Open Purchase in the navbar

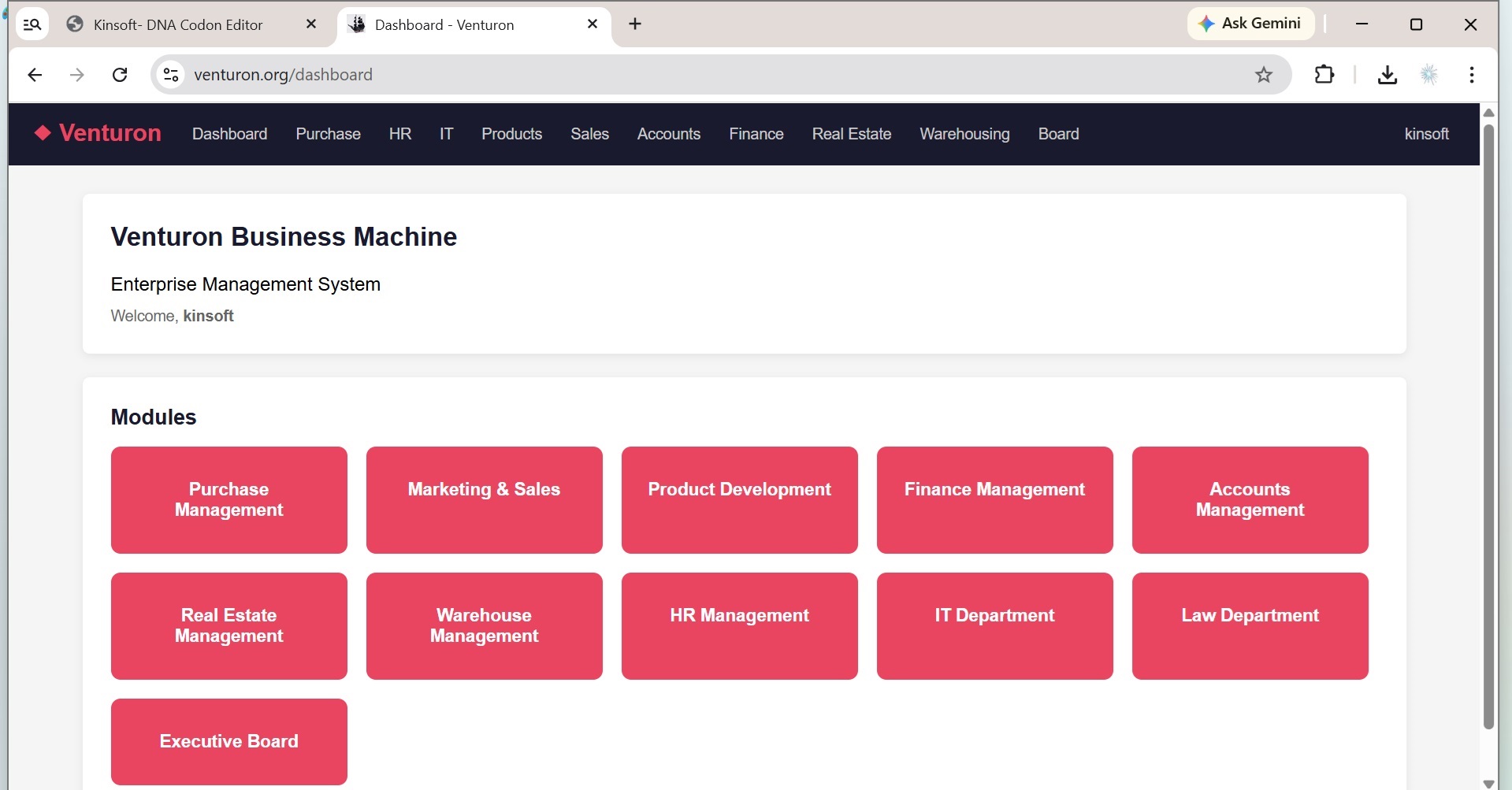point(328,134)
